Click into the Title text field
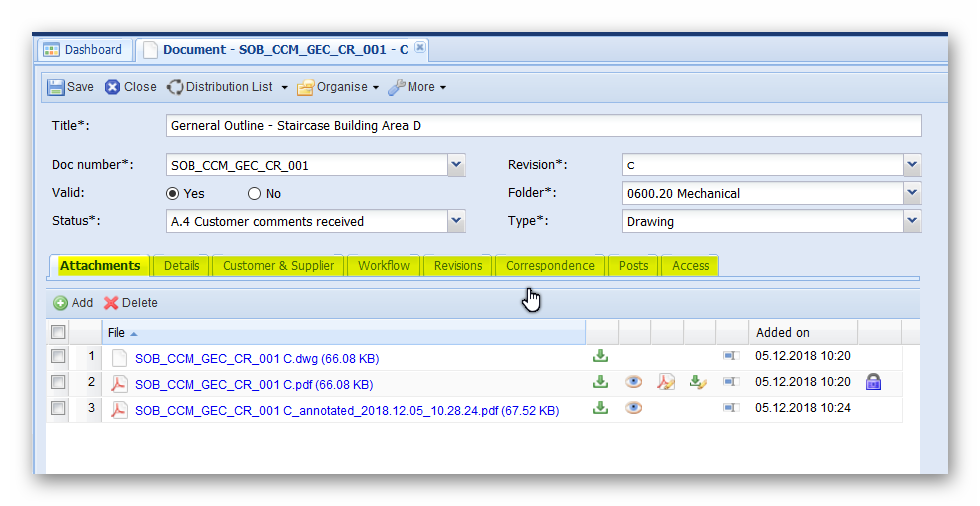Viewport: 980px width, 506px height. coord(543,126)
